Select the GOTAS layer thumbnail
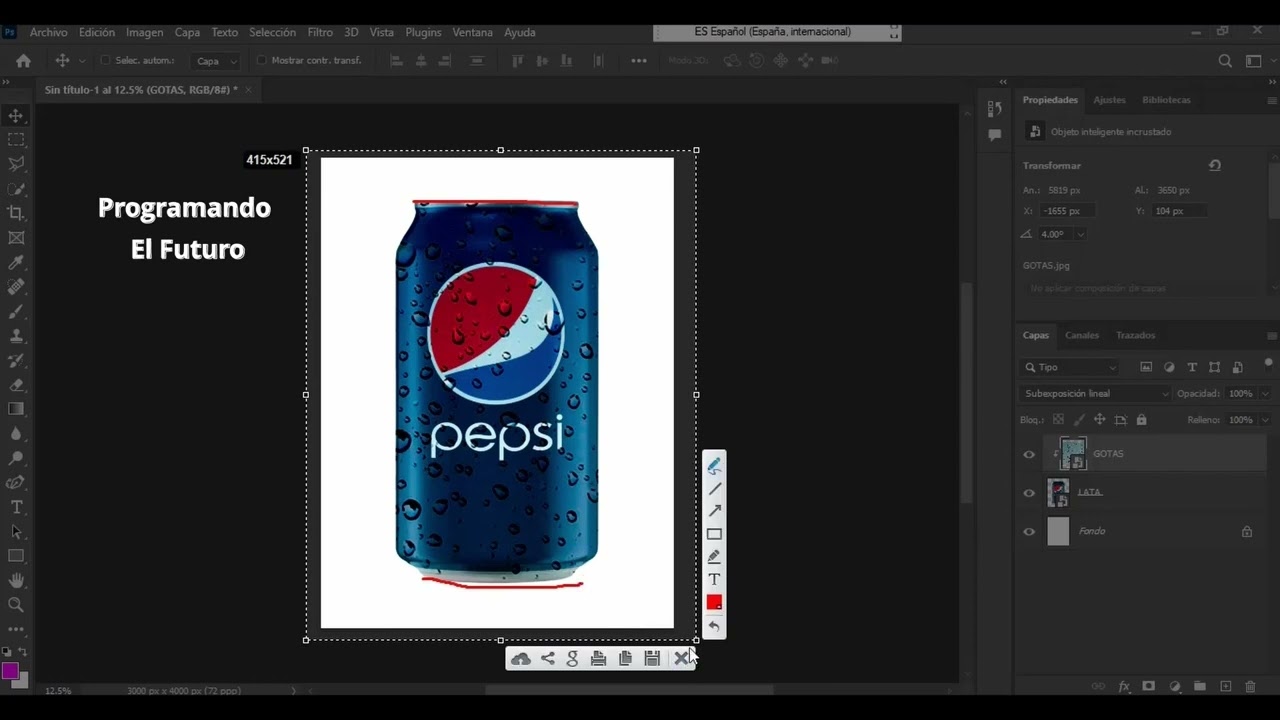The height and width of the screenshot is (720, 1280). 1073,454
